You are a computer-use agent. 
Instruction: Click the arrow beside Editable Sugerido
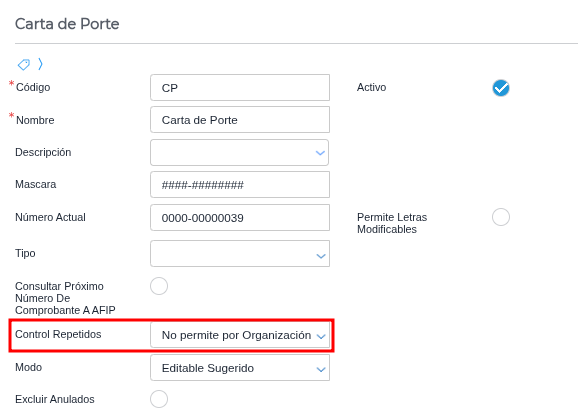click(x=321, y=369)
